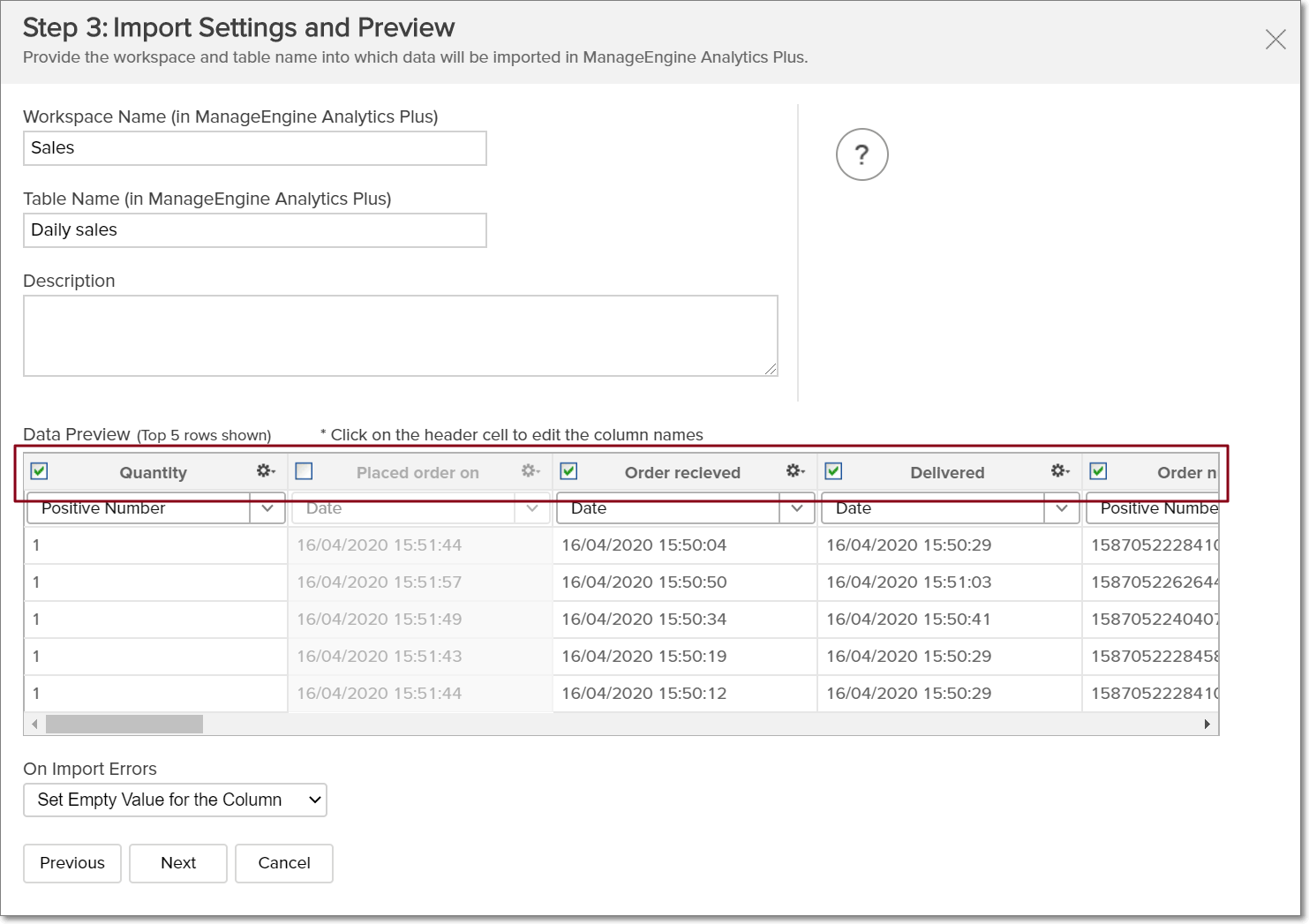Screen dimensions: 1309x924
Task: Open the help question mark icon
Action: [861, 155]
